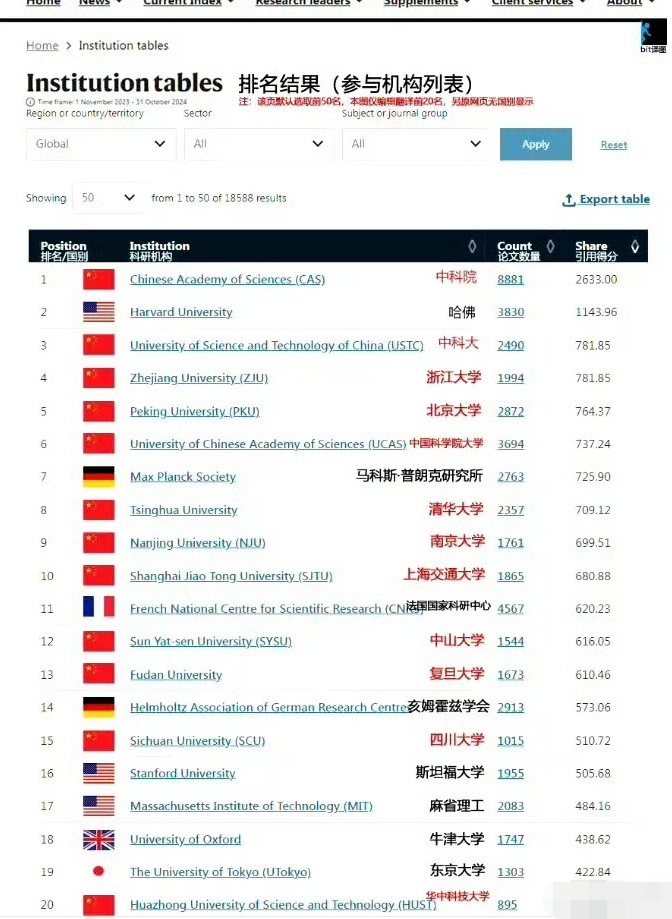Open the Max Planck Society link
Screen dimensions: 672x919
pos(183,477)
